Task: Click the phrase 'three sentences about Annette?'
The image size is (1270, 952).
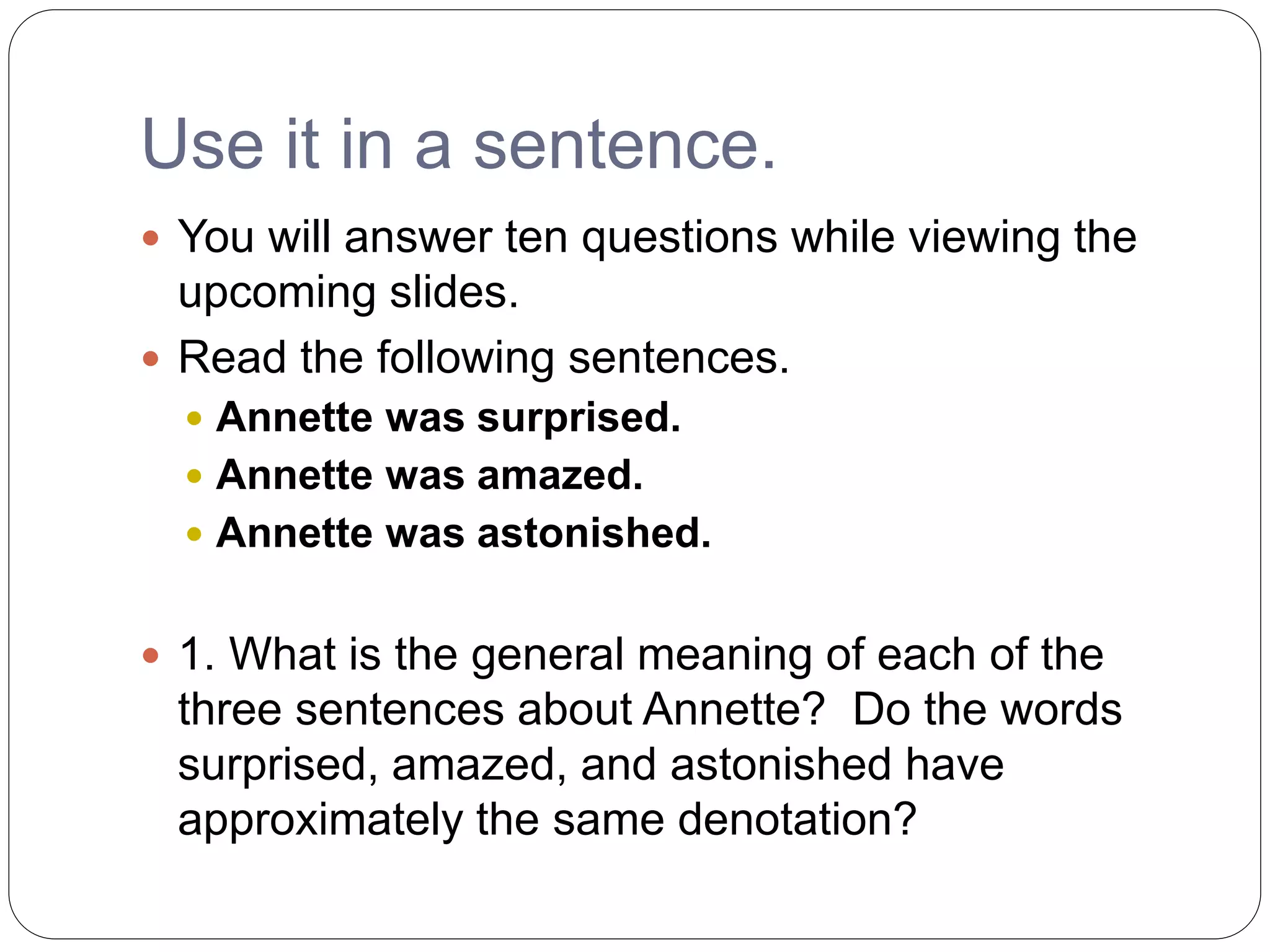Action: click(502, 709)
